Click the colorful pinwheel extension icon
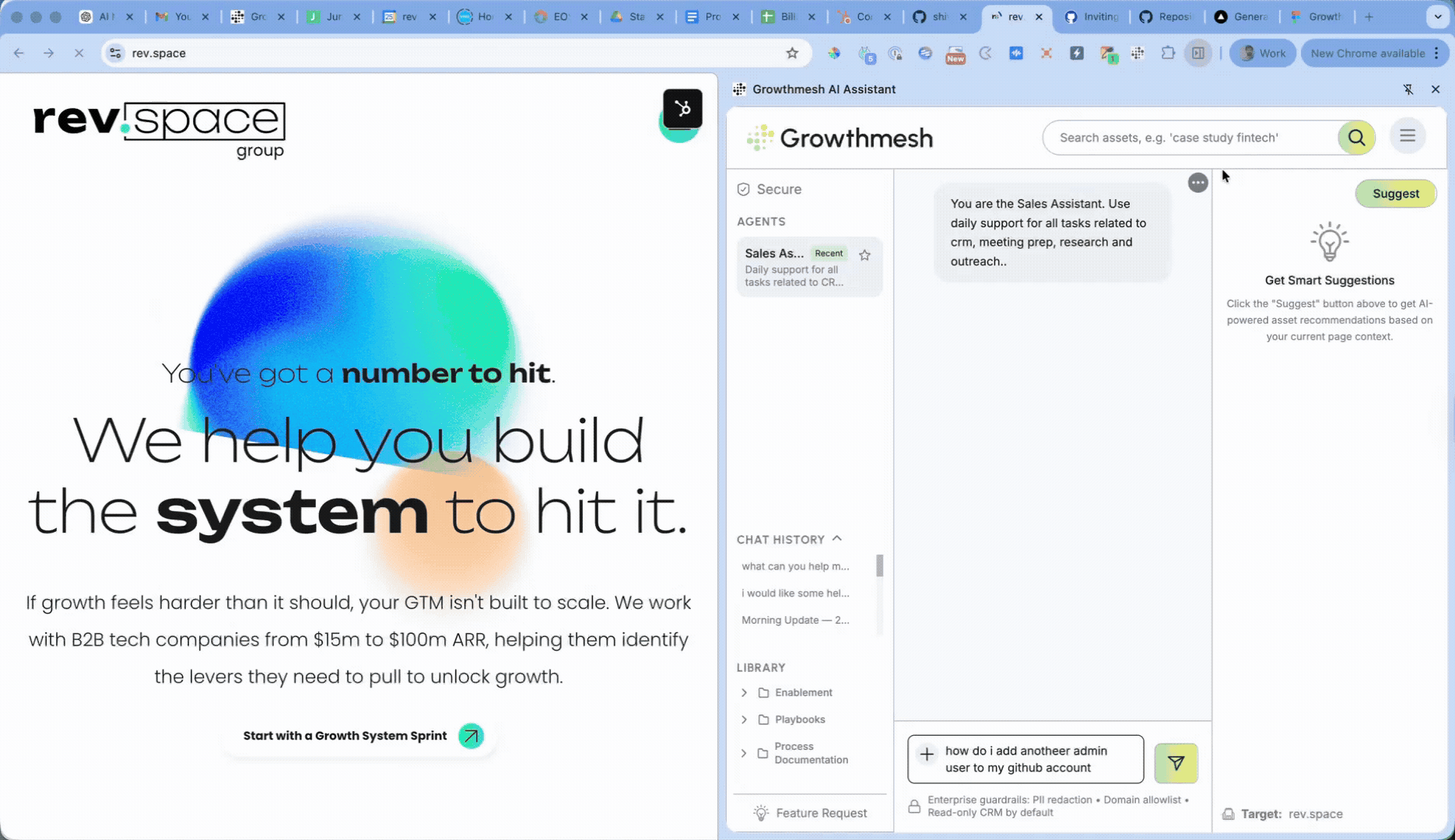This screenshot has width=1455, height=840. pyautogui.click(x=834, y=53)
